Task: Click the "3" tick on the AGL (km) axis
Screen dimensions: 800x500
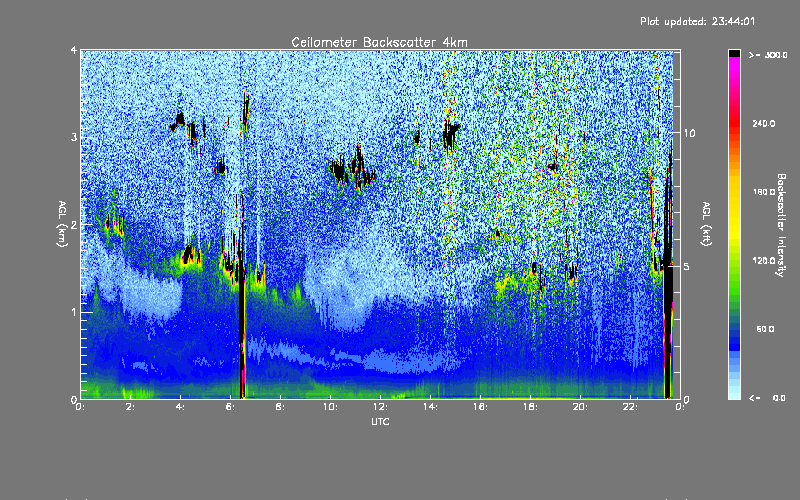Action: 74,137
